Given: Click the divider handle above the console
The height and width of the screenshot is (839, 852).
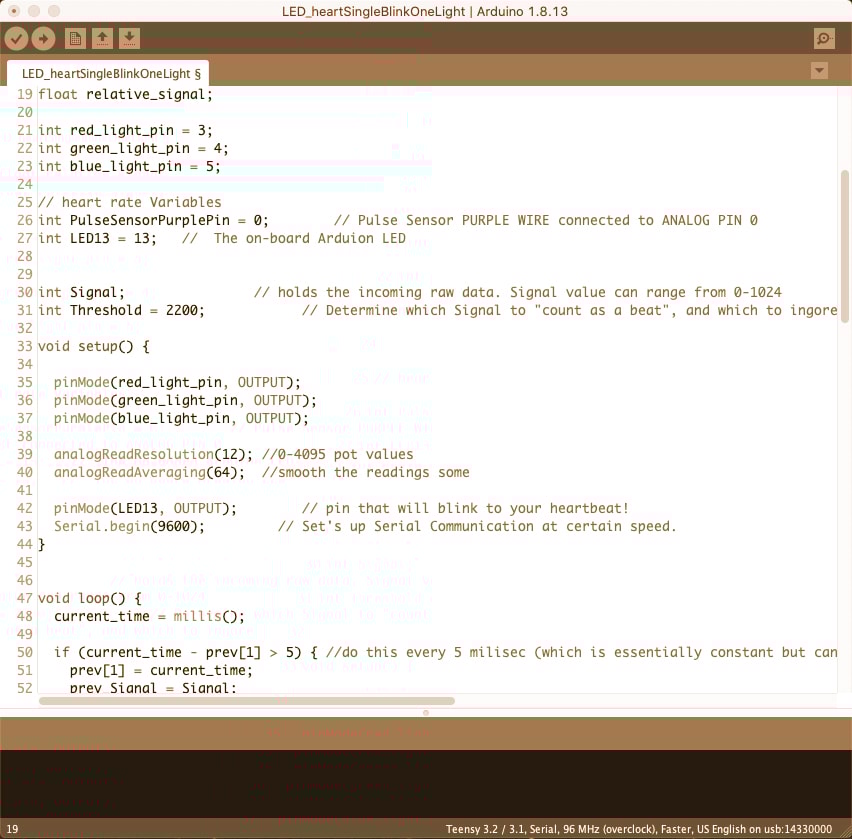Looking at the screenshot, I should click(426, 713).
